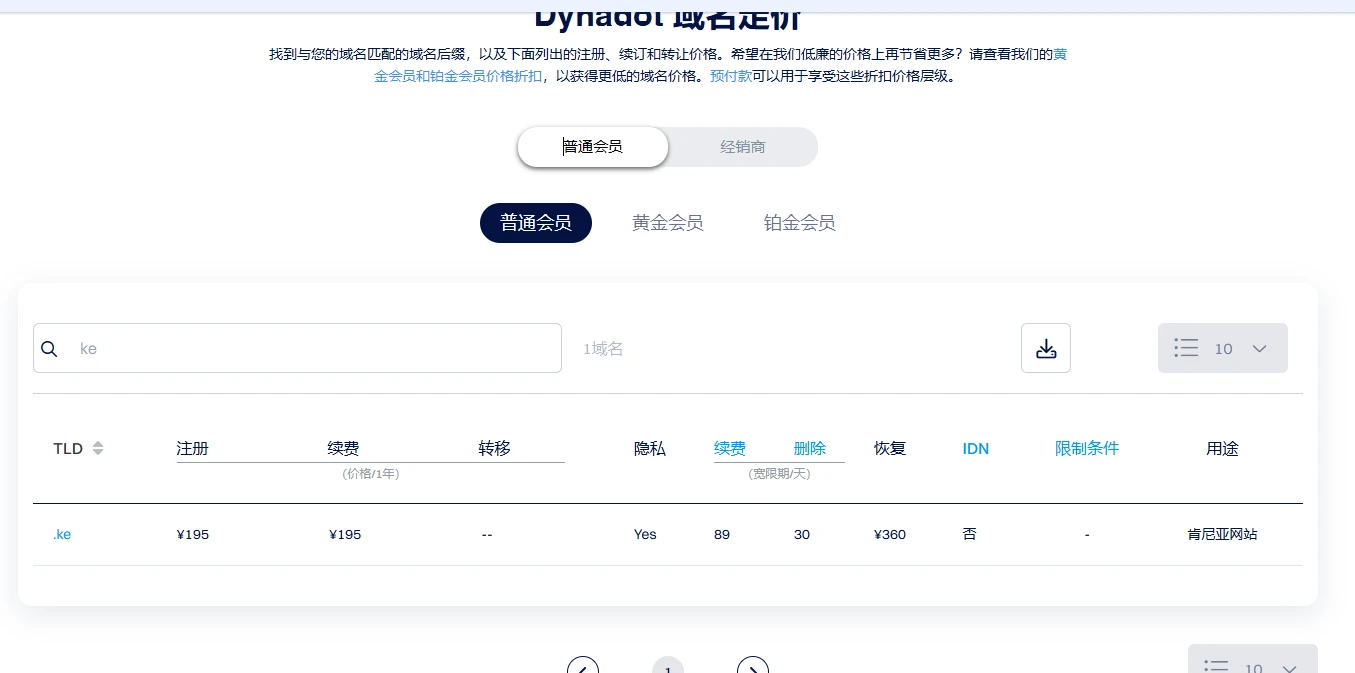Expand the top rows-per-page dropdown showing 10
Image resolution: width=1355 pixels, height=673 pixels.
[1258, 348]
